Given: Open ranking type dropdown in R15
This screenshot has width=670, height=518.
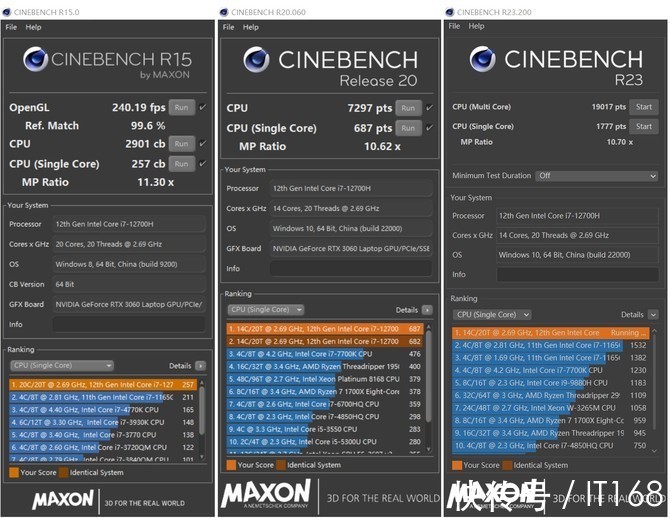Looking at the screenshot, I should [x=62, y=365].
